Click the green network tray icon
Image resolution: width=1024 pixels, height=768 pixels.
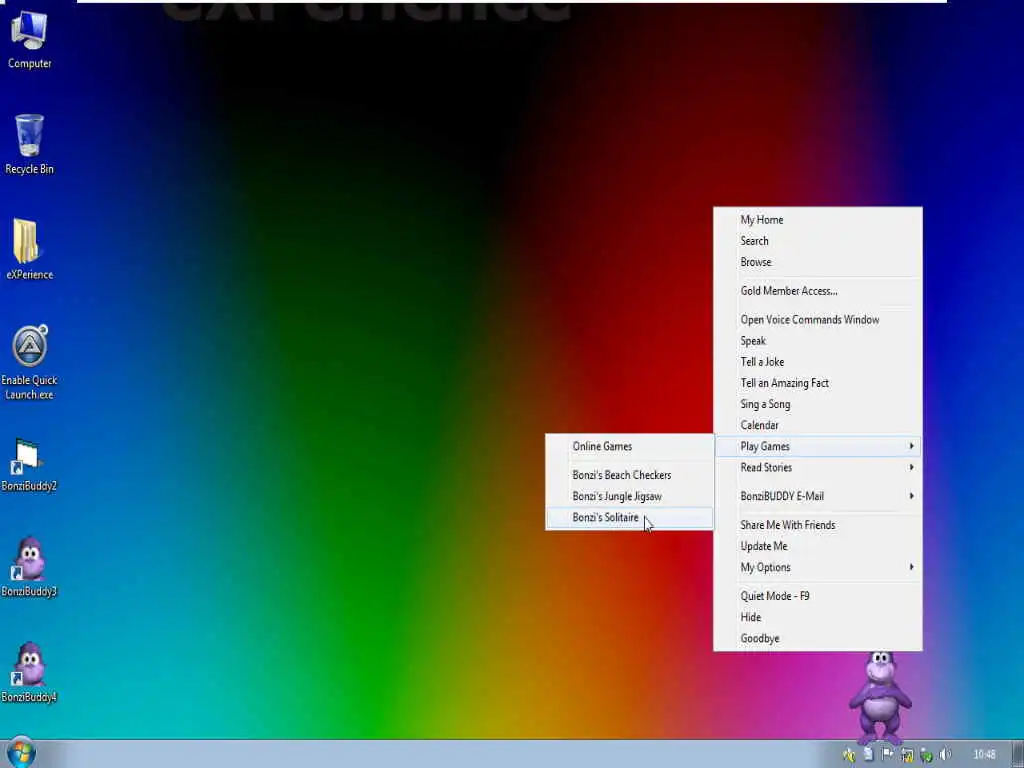tap(926, 755)
